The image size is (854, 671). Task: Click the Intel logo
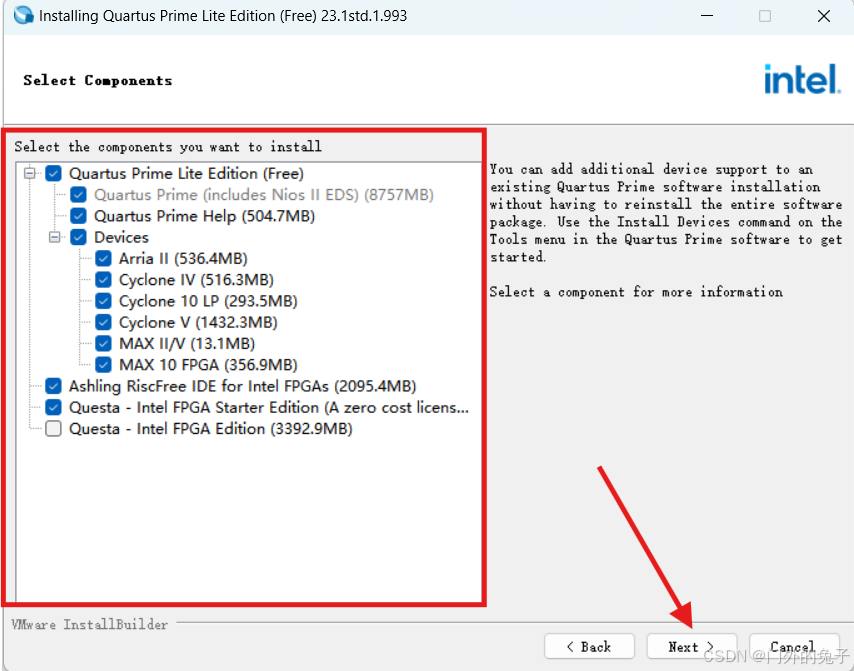coord(802,79)
